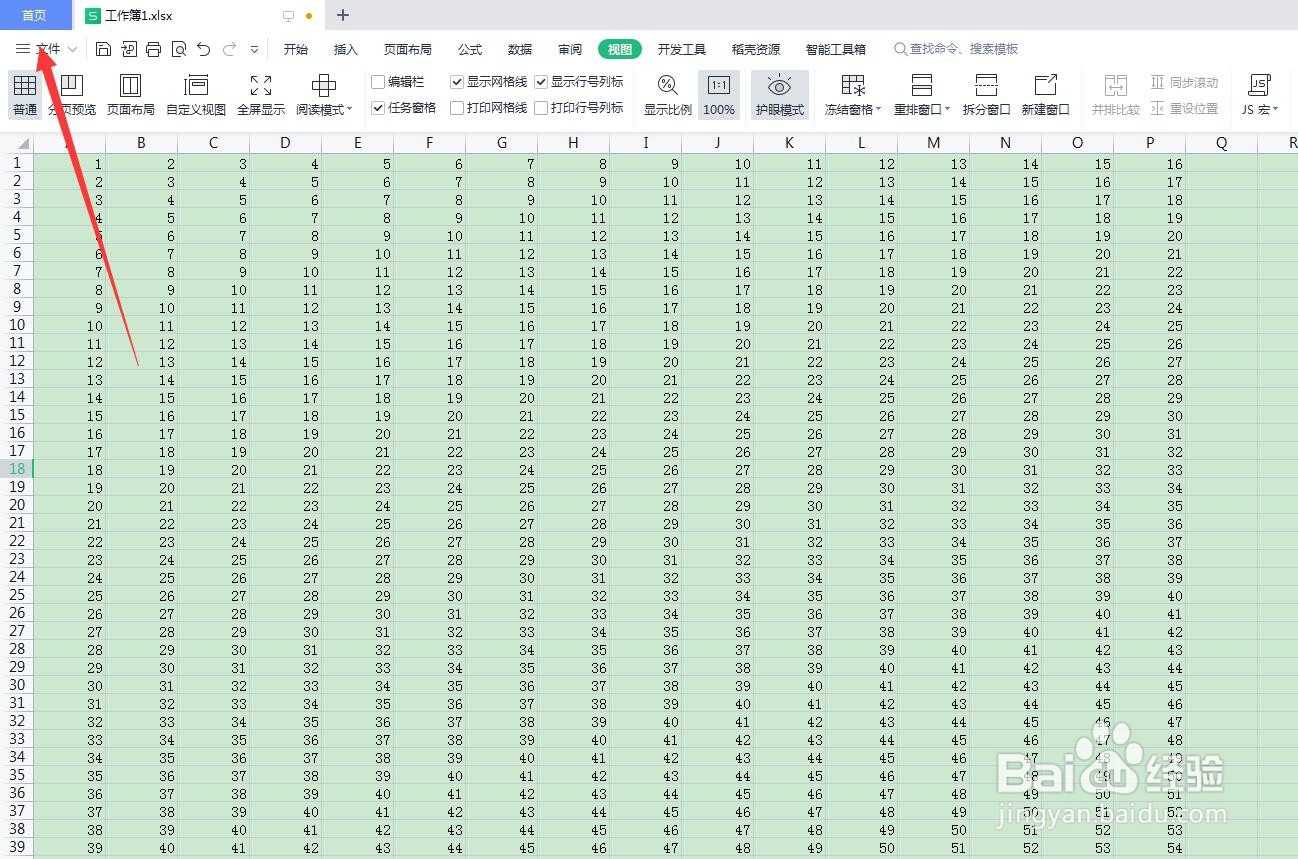Go to 首页 home tab
The width and height of the screenshot is (1298, 859).
pos(35,15)
